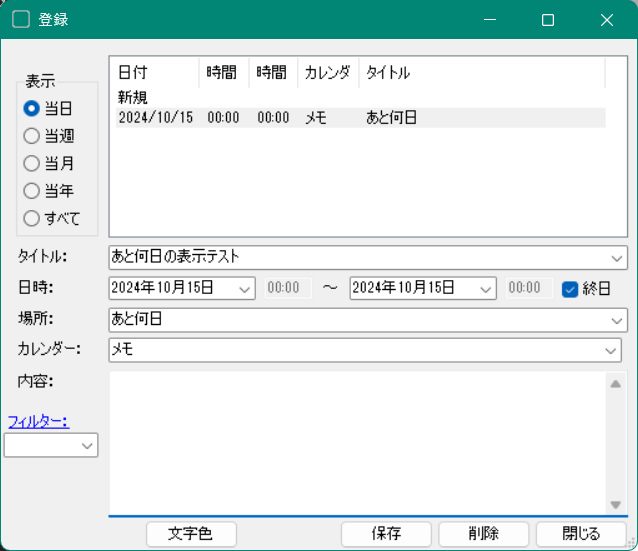This screenshot has width=638, height=551.
Task: Click the app icon in title bar
Action: click(20, 20)
